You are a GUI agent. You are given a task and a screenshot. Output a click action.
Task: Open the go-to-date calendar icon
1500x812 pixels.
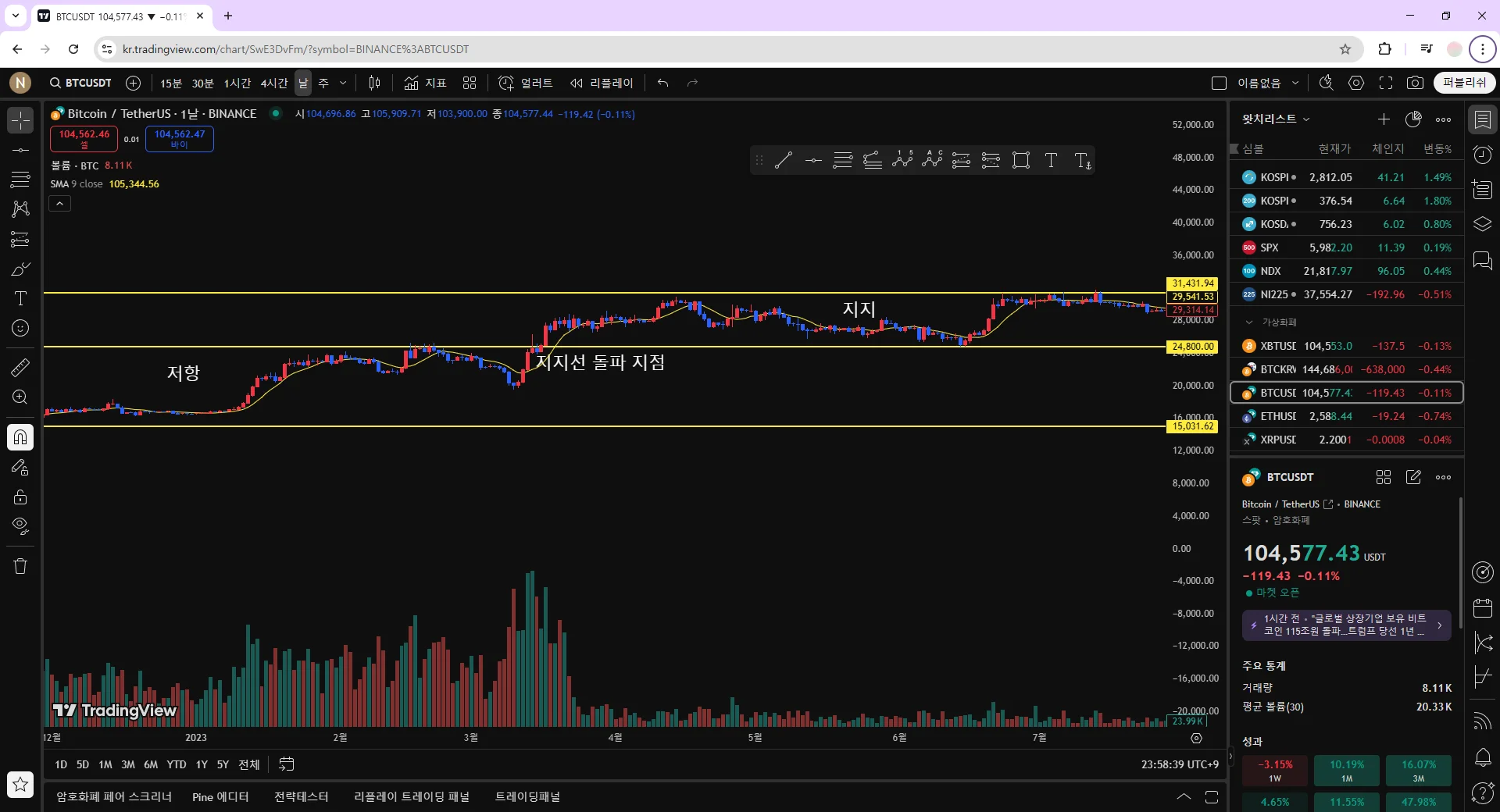287,764
